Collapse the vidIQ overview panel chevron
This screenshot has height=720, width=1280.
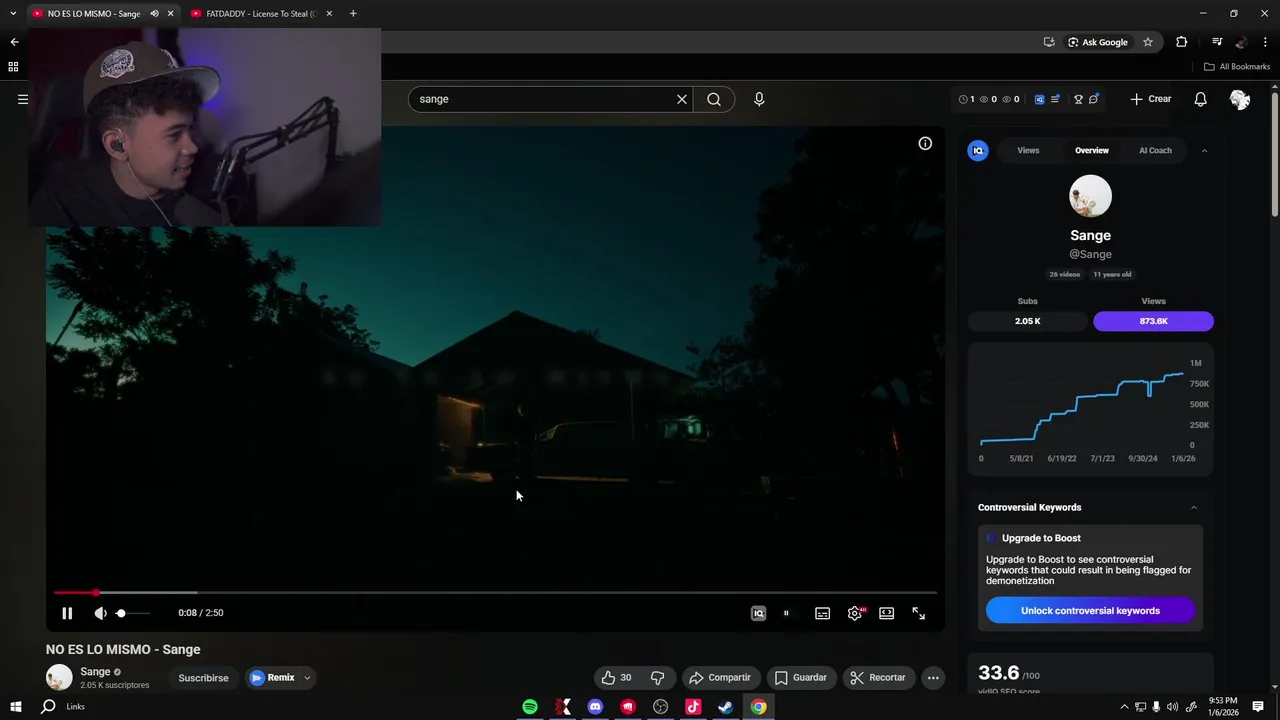[x=1204, y=150]
